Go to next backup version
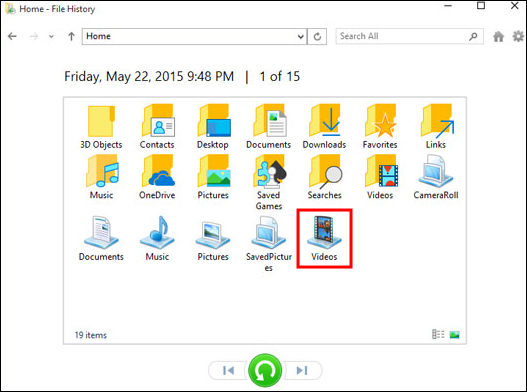The image size is (527, 392). pyautogui.click(x=302, y=370)
